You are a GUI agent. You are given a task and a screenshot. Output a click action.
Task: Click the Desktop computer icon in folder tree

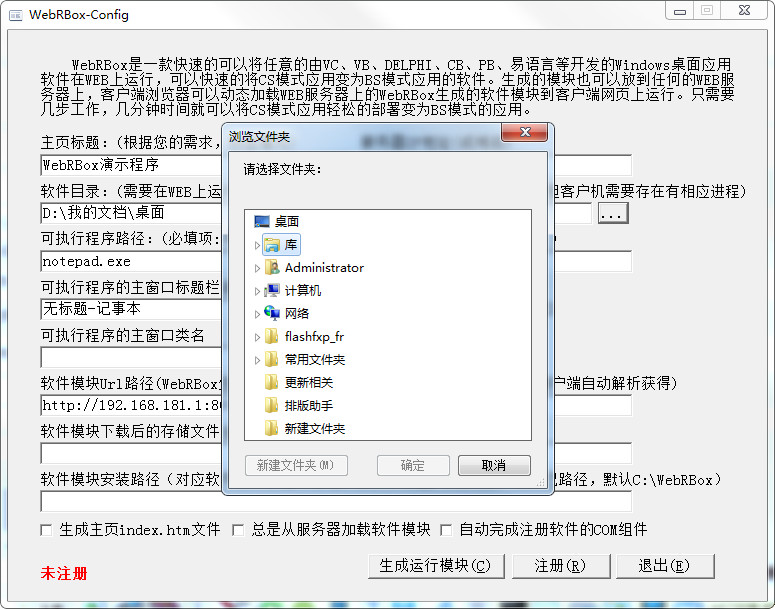[x=261, y=221]
